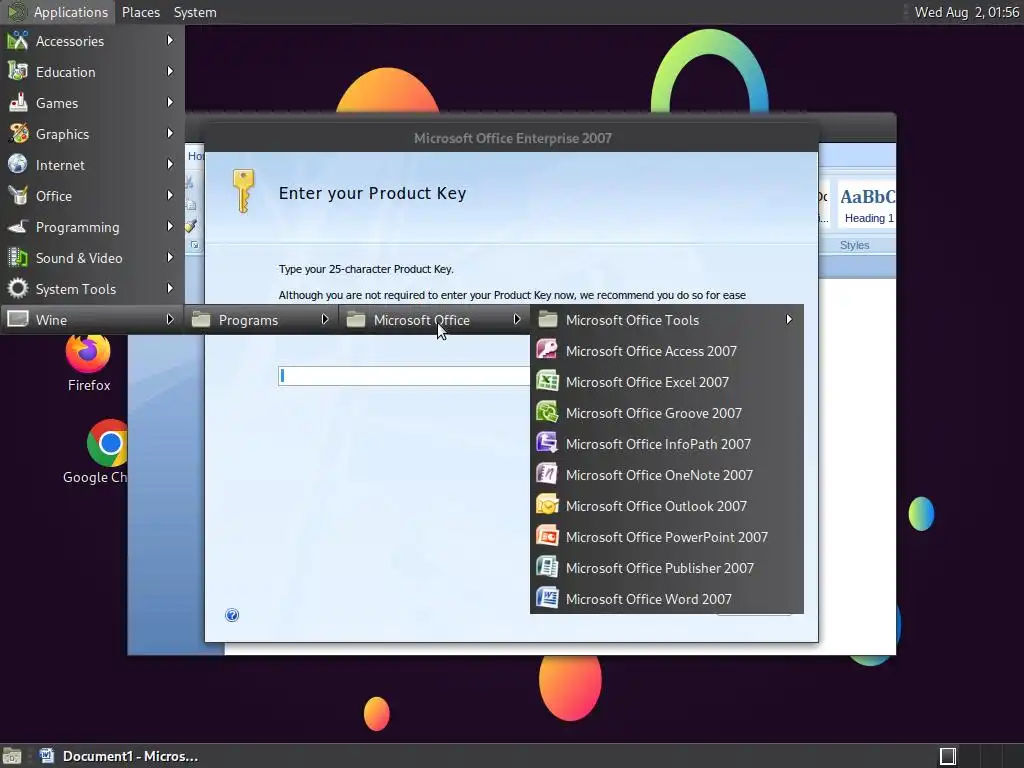Expand the Graphics submenu arrow
Screen dimensions: 1024x768
pos(170,133)
